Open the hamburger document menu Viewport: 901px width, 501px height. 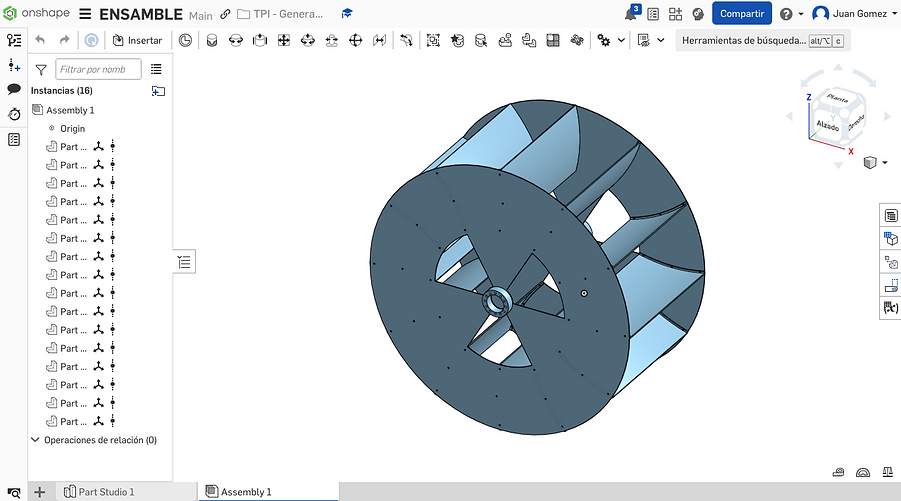pos(85,14)
